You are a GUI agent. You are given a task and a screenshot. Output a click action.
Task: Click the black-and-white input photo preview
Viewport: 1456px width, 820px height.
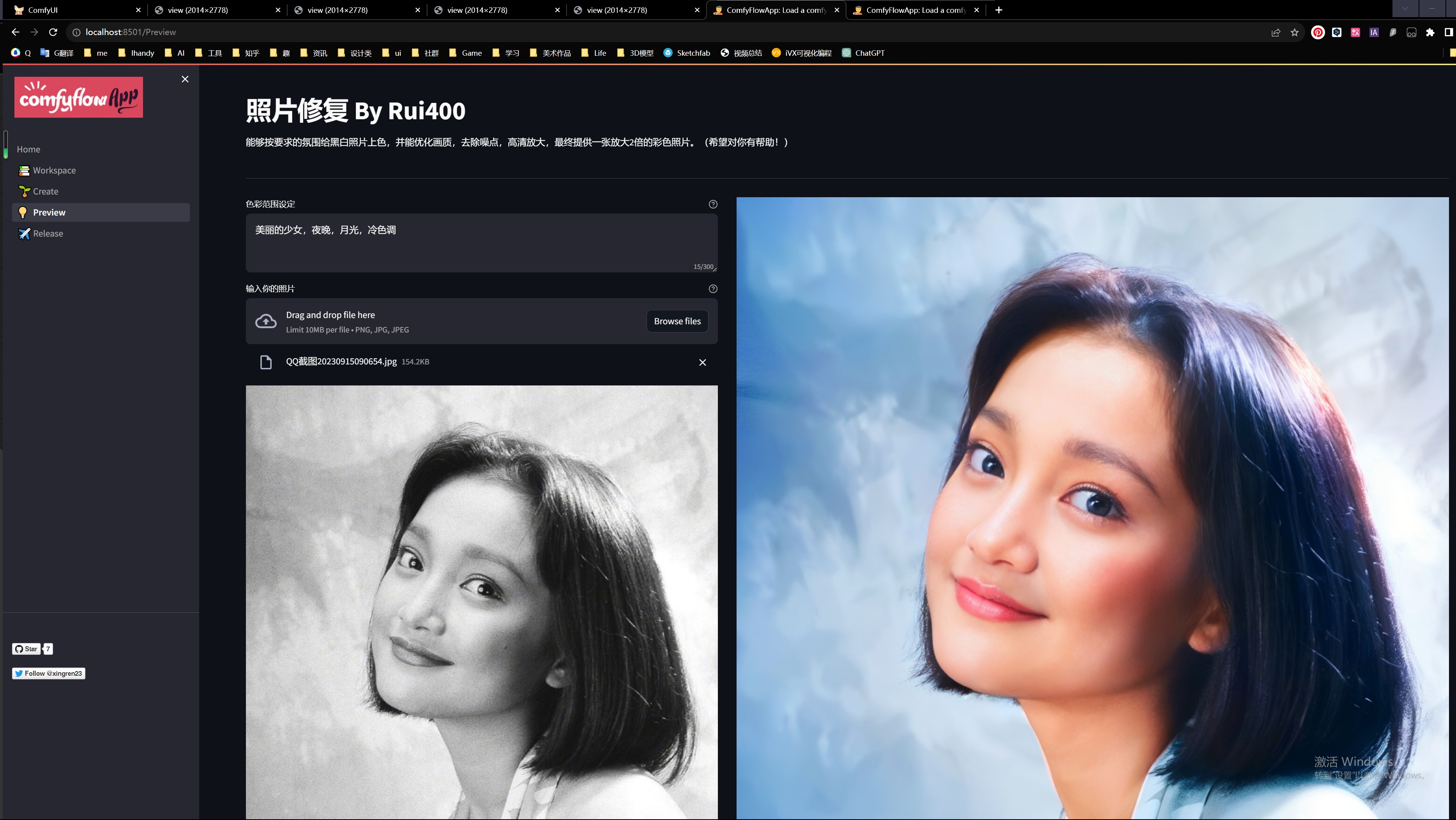(x=482, y=603)
